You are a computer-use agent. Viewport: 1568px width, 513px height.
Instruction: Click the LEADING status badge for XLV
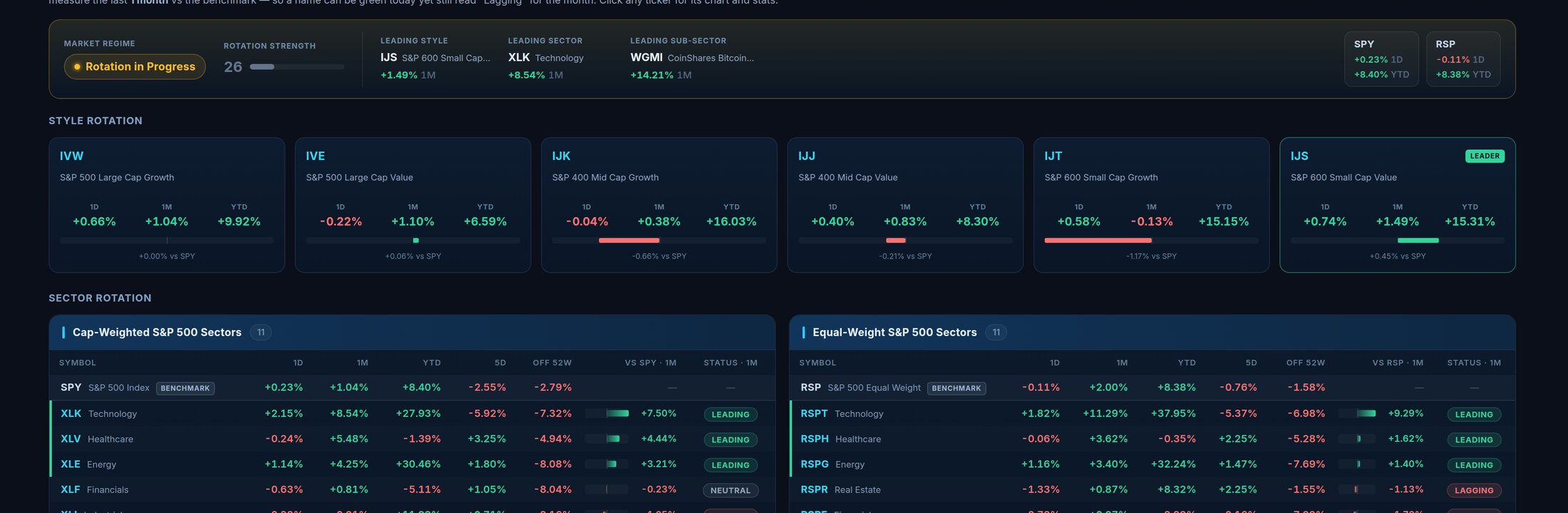[731, 440]
